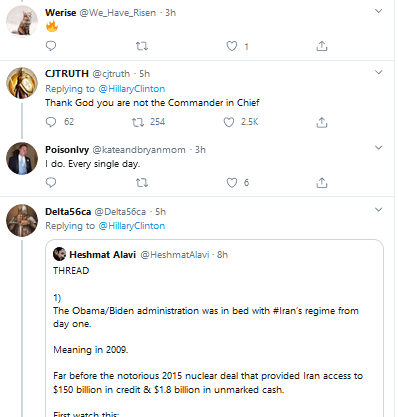Screen dimensions: 398x417
Task: Open @HillaryClinton link under Delta56ca's name
Action: [x=132, y=226]
